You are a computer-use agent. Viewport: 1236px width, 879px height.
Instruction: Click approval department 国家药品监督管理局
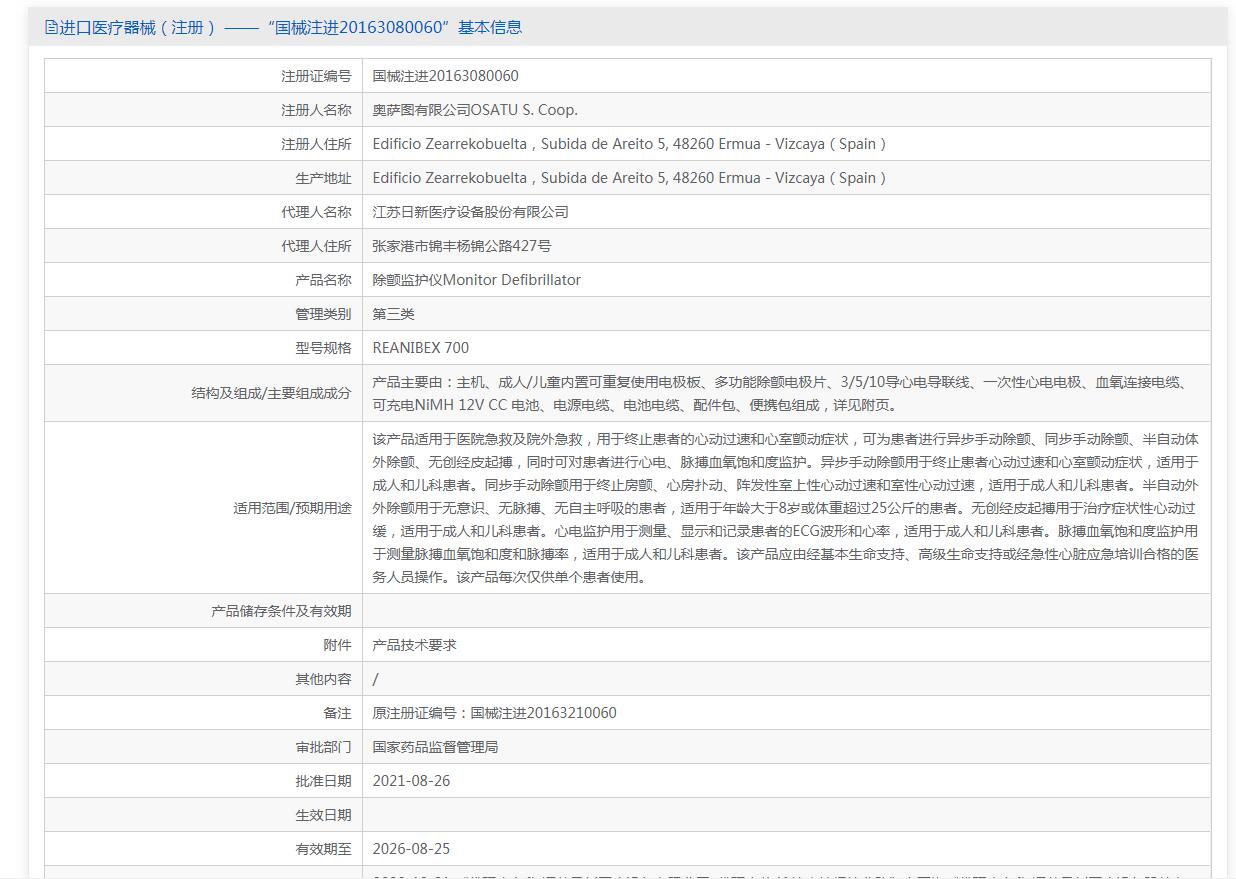[435, 747]
